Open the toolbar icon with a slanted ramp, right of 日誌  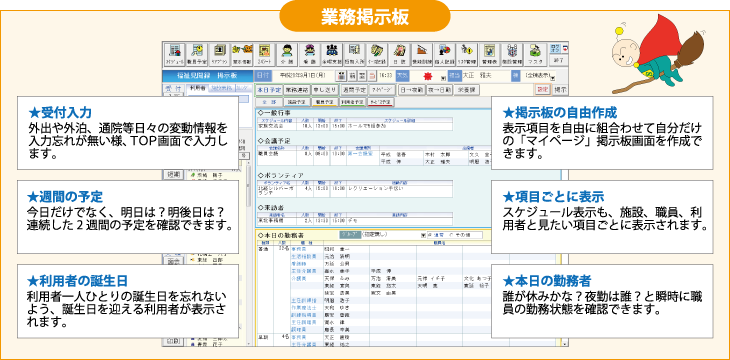coord(421,55)
